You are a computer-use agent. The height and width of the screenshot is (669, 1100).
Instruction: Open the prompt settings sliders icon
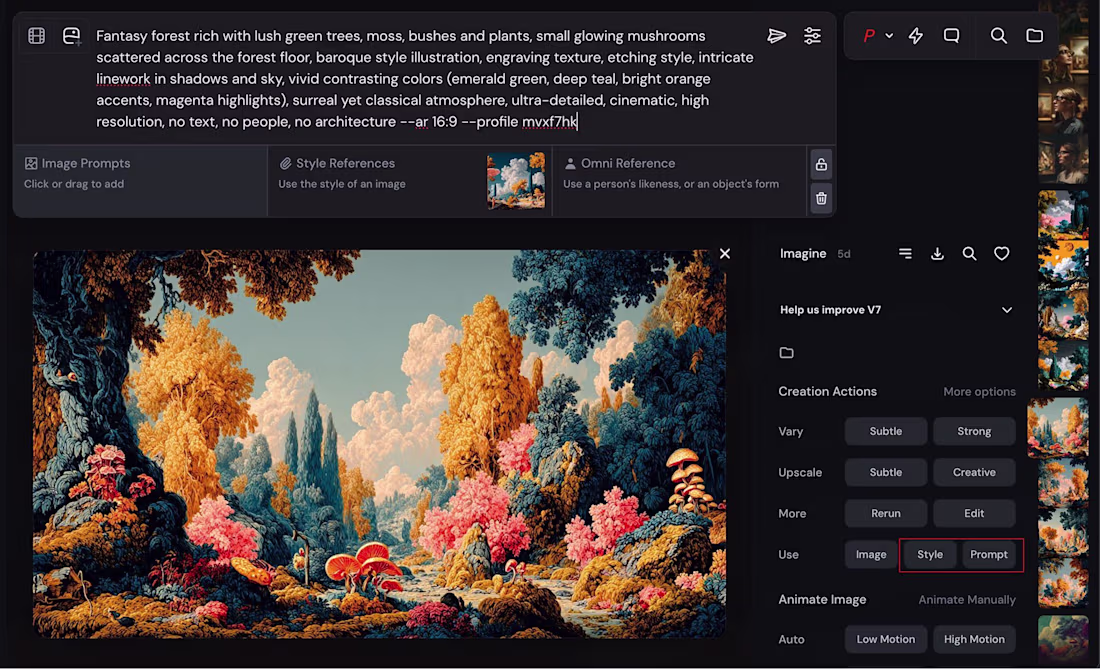point(812,36)
